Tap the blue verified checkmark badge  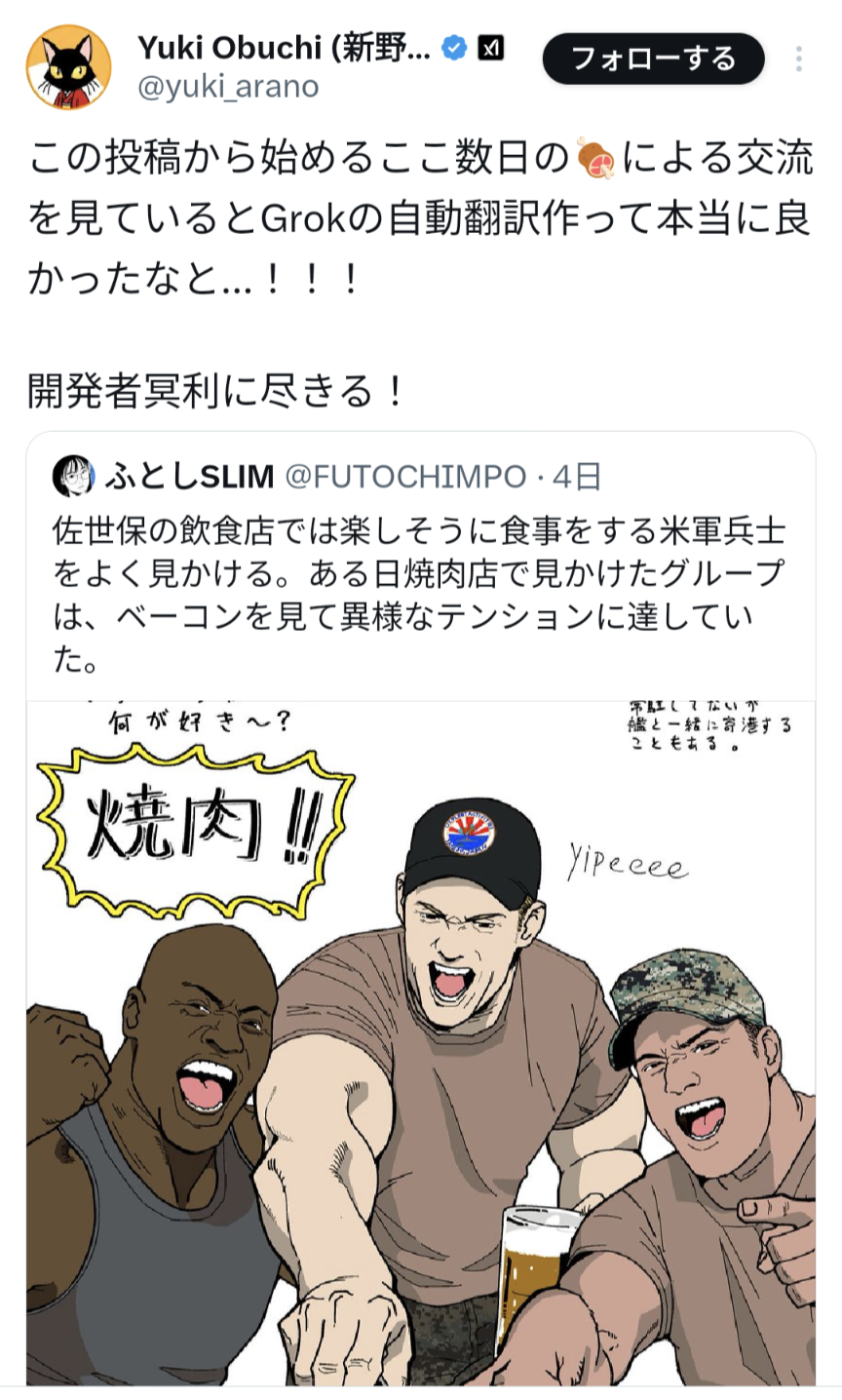(454, 47)
